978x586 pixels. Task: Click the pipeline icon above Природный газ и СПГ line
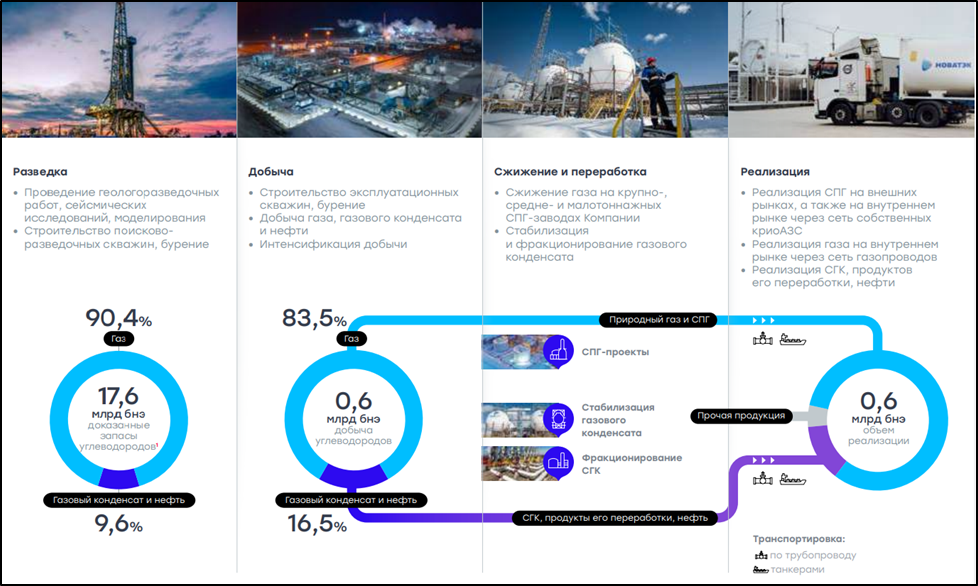coord(762,340)
